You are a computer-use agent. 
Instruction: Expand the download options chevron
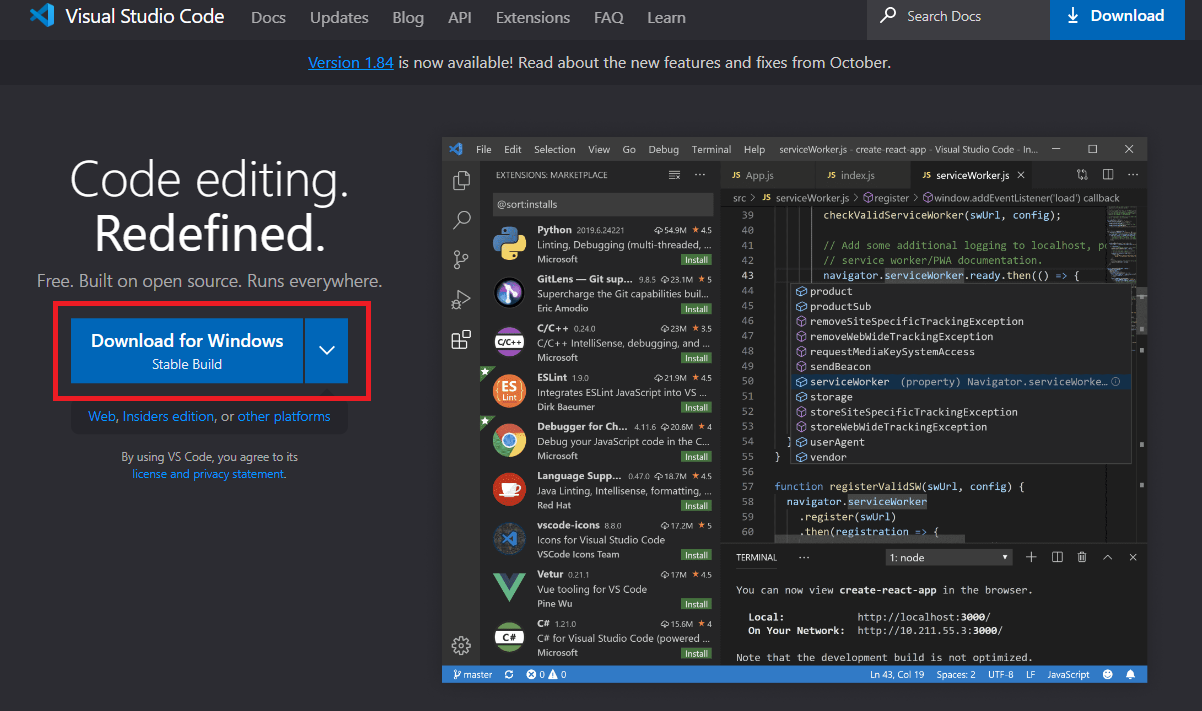click(326, 350)
